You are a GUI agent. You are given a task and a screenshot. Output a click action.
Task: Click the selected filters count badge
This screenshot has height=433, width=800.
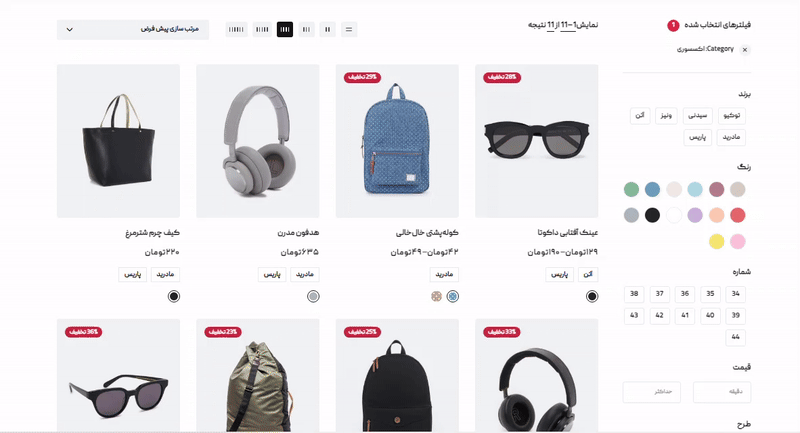pos(673,25)
